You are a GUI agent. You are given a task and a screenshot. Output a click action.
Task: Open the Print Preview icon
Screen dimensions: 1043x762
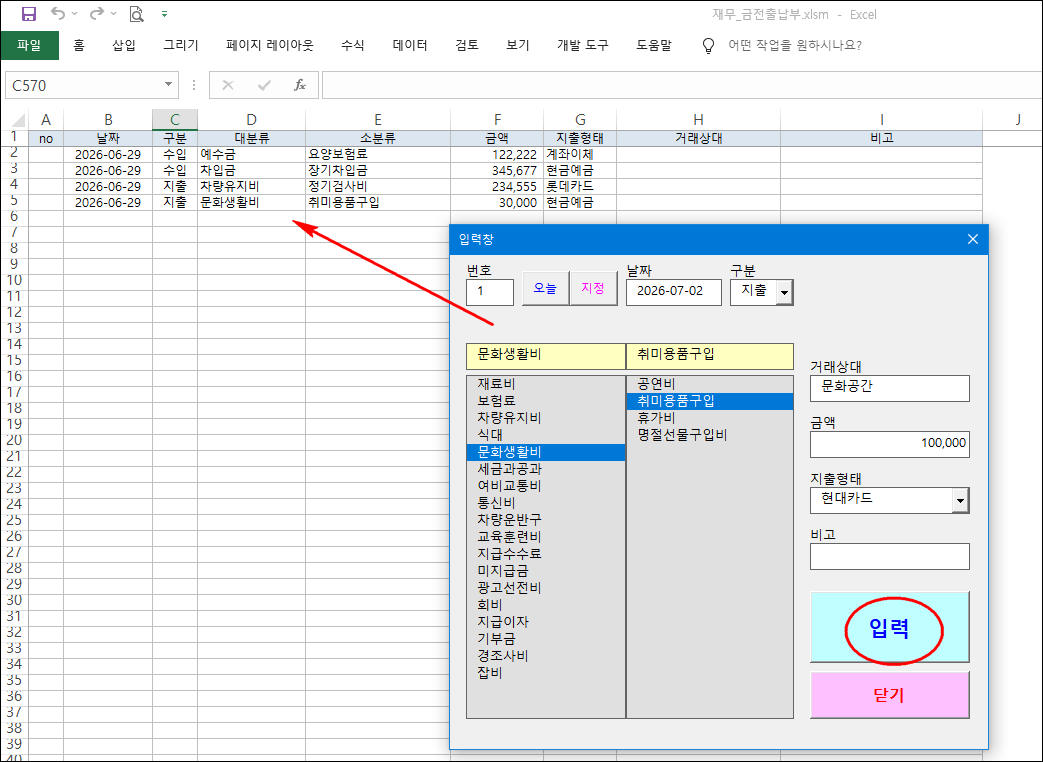[x=136, y=14]
